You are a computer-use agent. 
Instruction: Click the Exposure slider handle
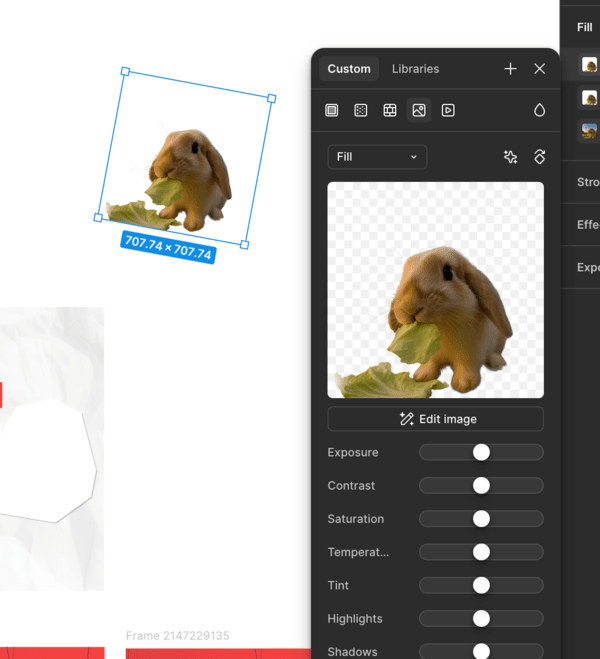coord(481,452)
